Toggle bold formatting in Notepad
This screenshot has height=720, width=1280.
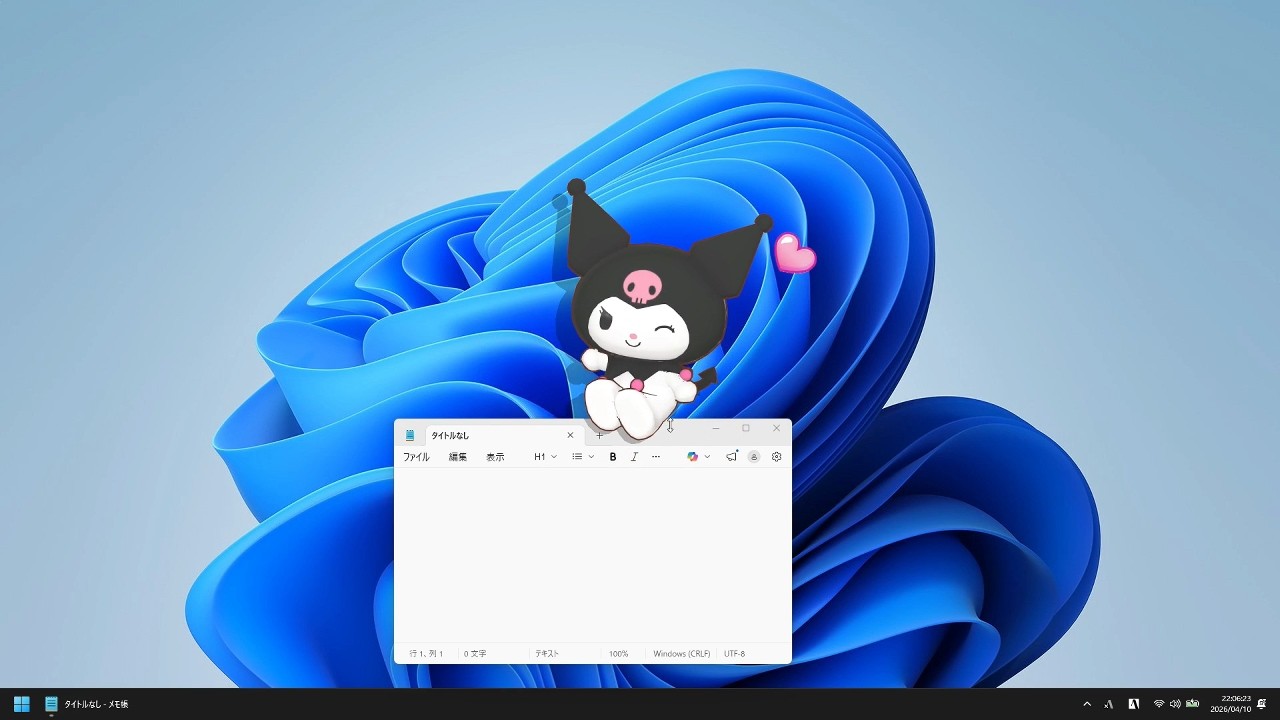pyautogui.click(x=613, y=457)
